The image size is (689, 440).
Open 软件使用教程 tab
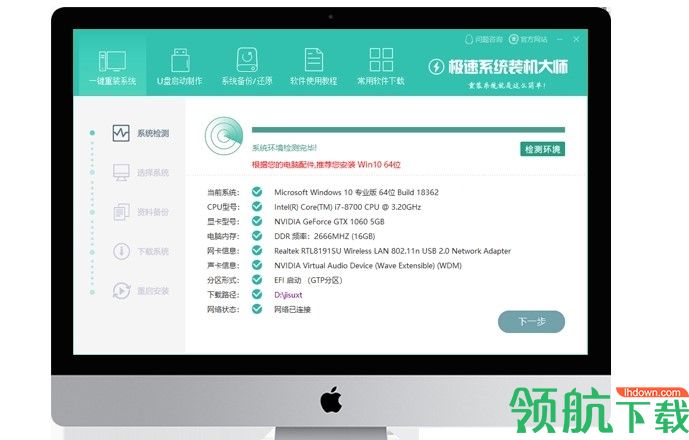coord(314,67)
